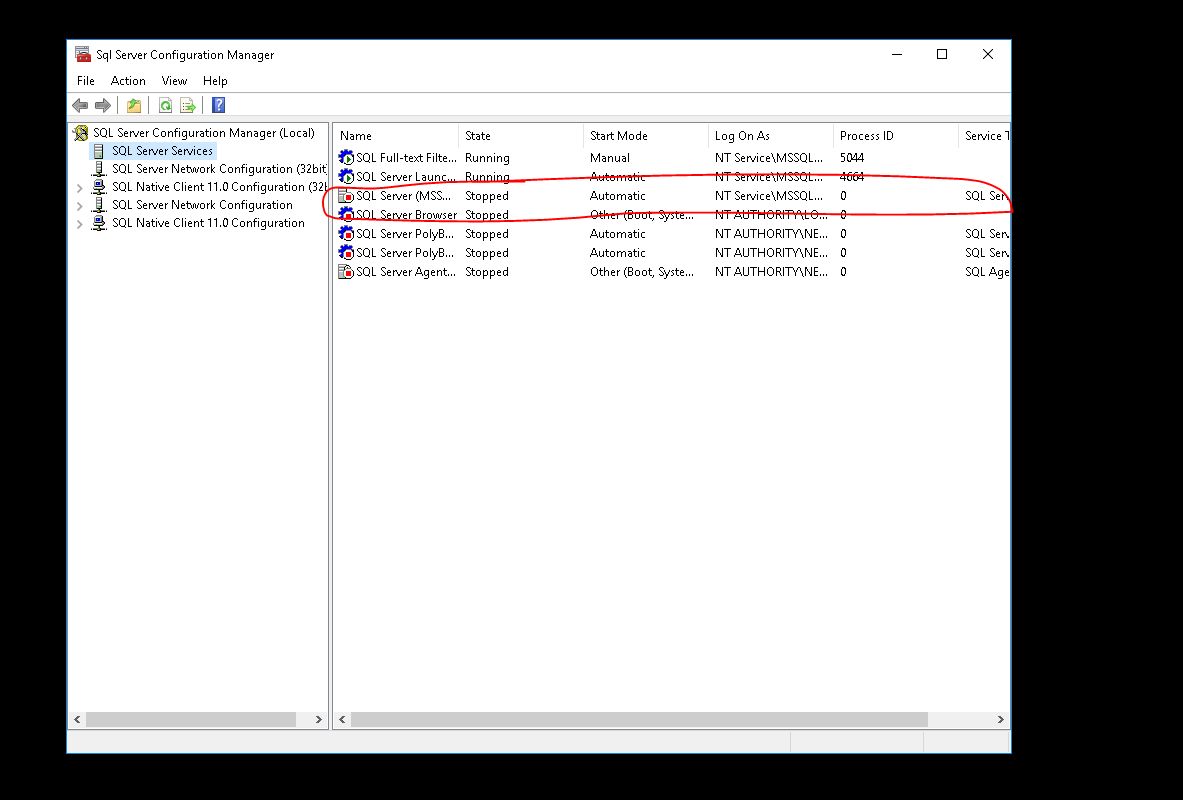Go back with the toolbar Back arrow
Screen dimensions: 1183x800
(x=80, y=106)
